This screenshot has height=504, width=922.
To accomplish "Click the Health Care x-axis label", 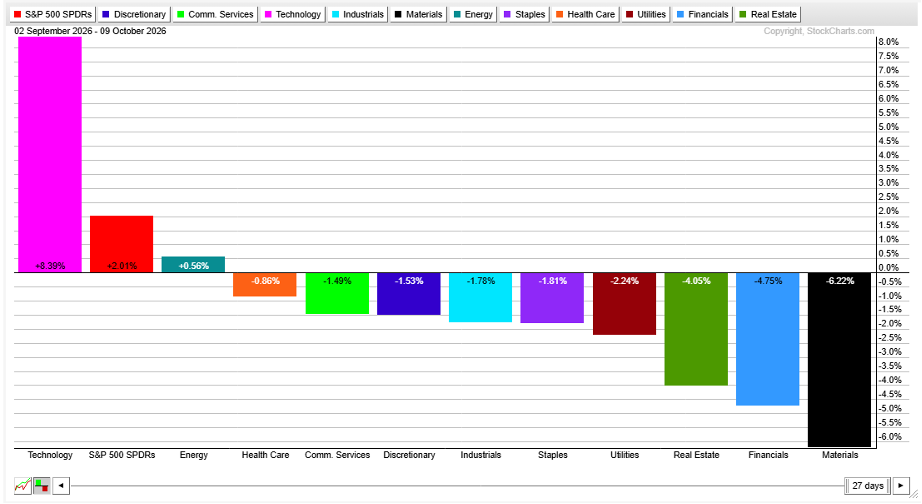I will [x=265, y=455].
